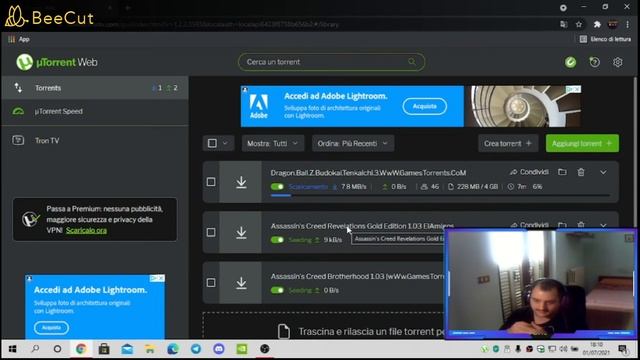Open the Mostra: Tutti filter dropdown
The height and width of the screenshot is (360, 640).
pyautogui.click(x=273, y=143)
